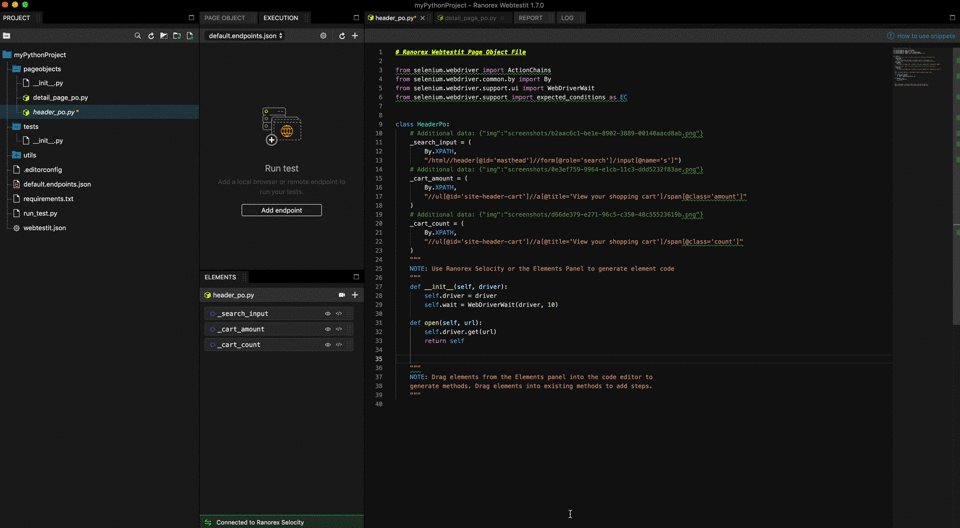Open the search icon in the Project toolbar
The image size is (960, 528).
point(138,36)
